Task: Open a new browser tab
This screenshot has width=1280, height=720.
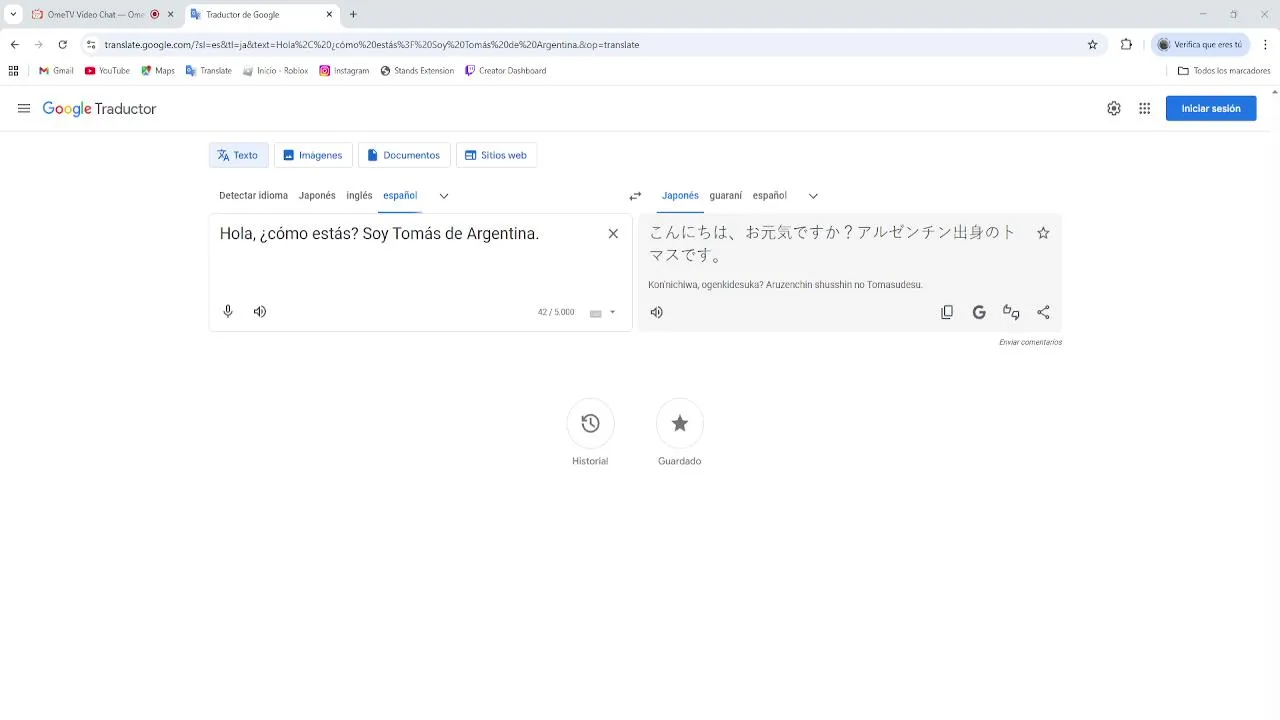Action: (353, 15)
